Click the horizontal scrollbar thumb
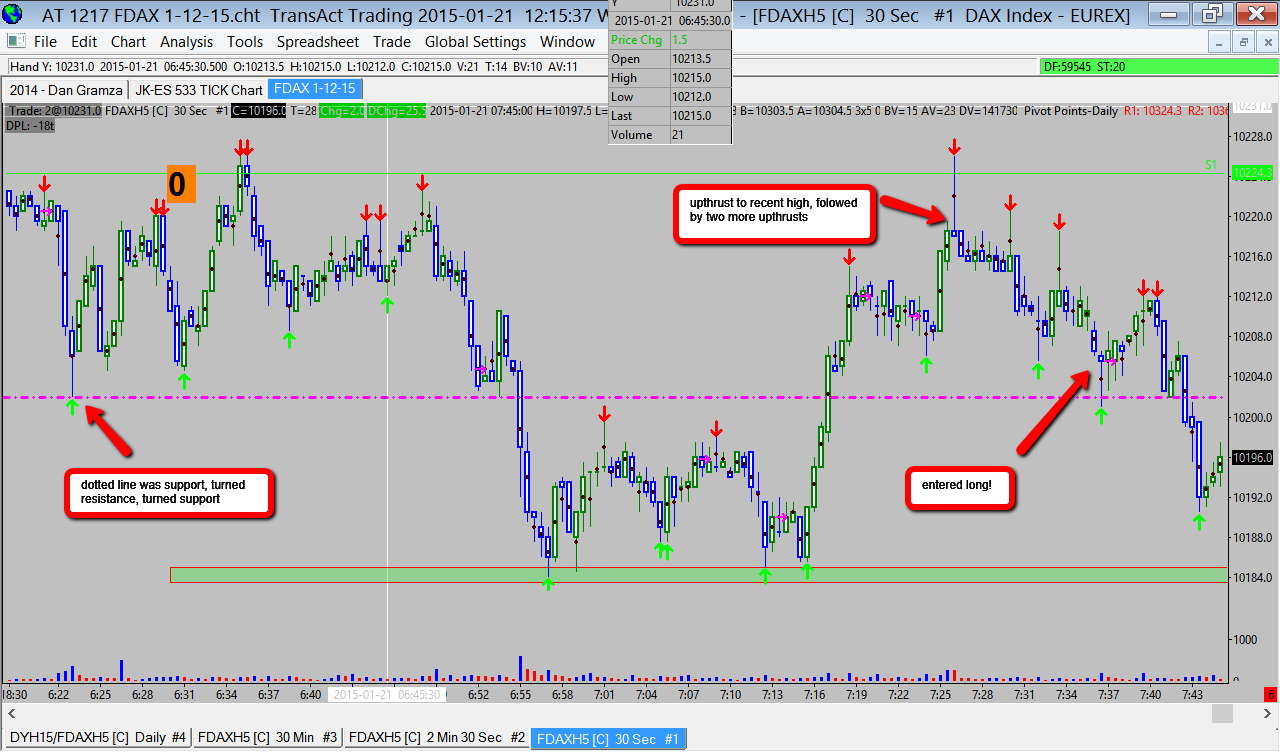 coord(1222,713)
